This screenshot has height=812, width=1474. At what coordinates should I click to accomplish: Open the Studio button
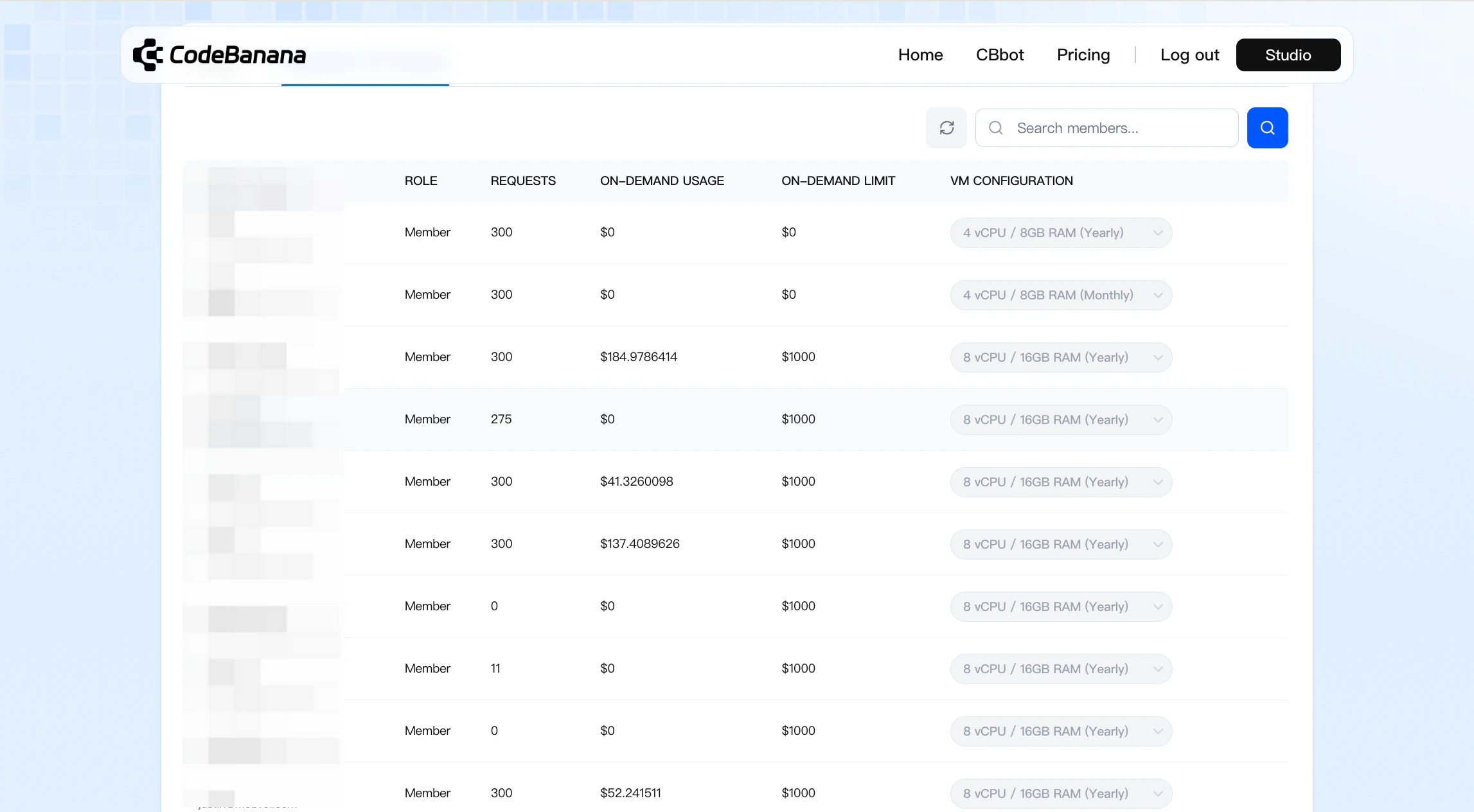[x=1288, y=55]
